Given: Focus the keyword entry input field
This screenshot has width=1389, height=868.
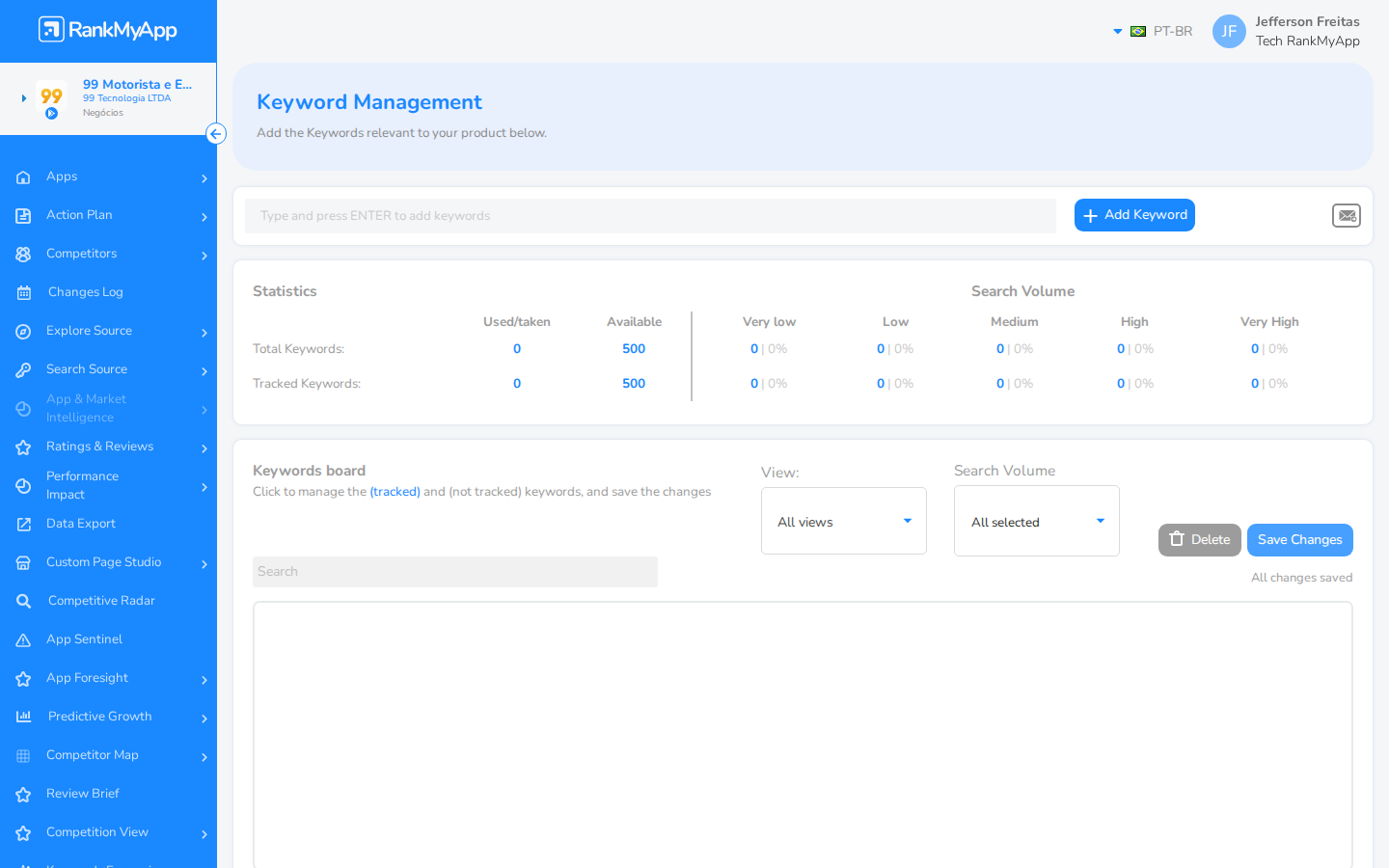Looking at the screenshot, I should pos(650,216).
